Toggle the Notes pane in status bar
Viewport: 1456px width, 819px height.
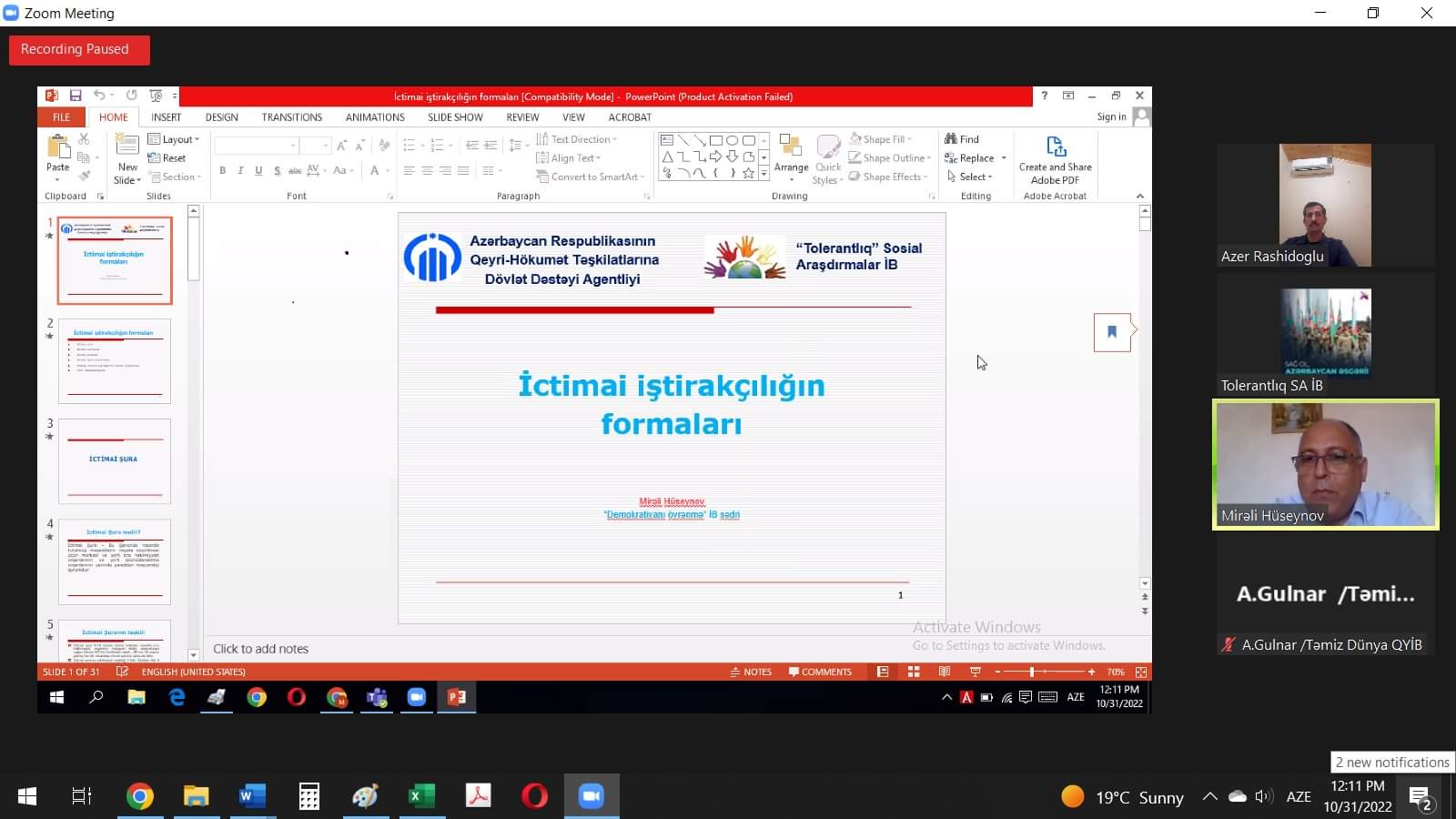(x=751, y=672)
